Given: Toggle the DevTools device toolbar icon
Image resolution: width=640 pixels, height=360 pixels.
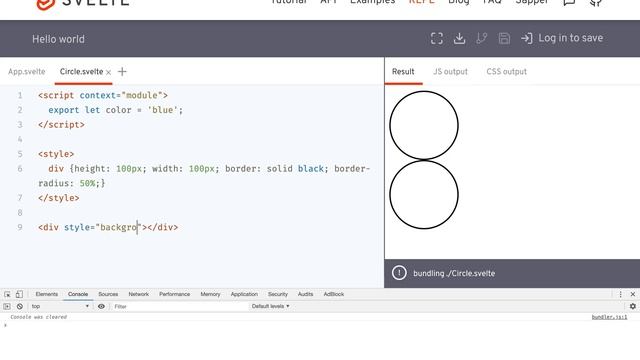Looking at the screenshot, I should coord(19,294).
